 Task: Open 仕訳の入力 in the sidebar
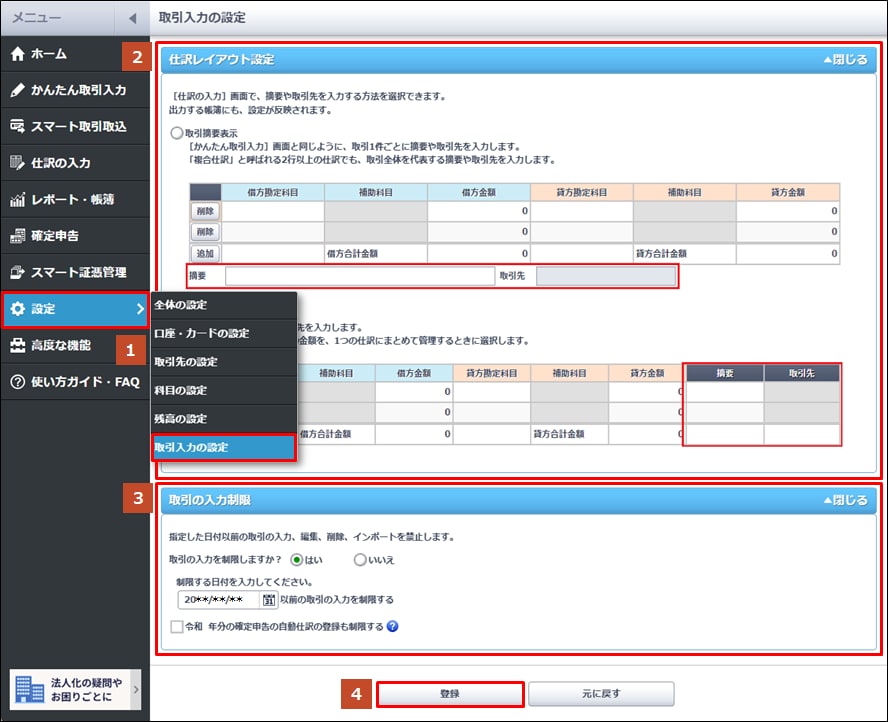tap(75, 163)
